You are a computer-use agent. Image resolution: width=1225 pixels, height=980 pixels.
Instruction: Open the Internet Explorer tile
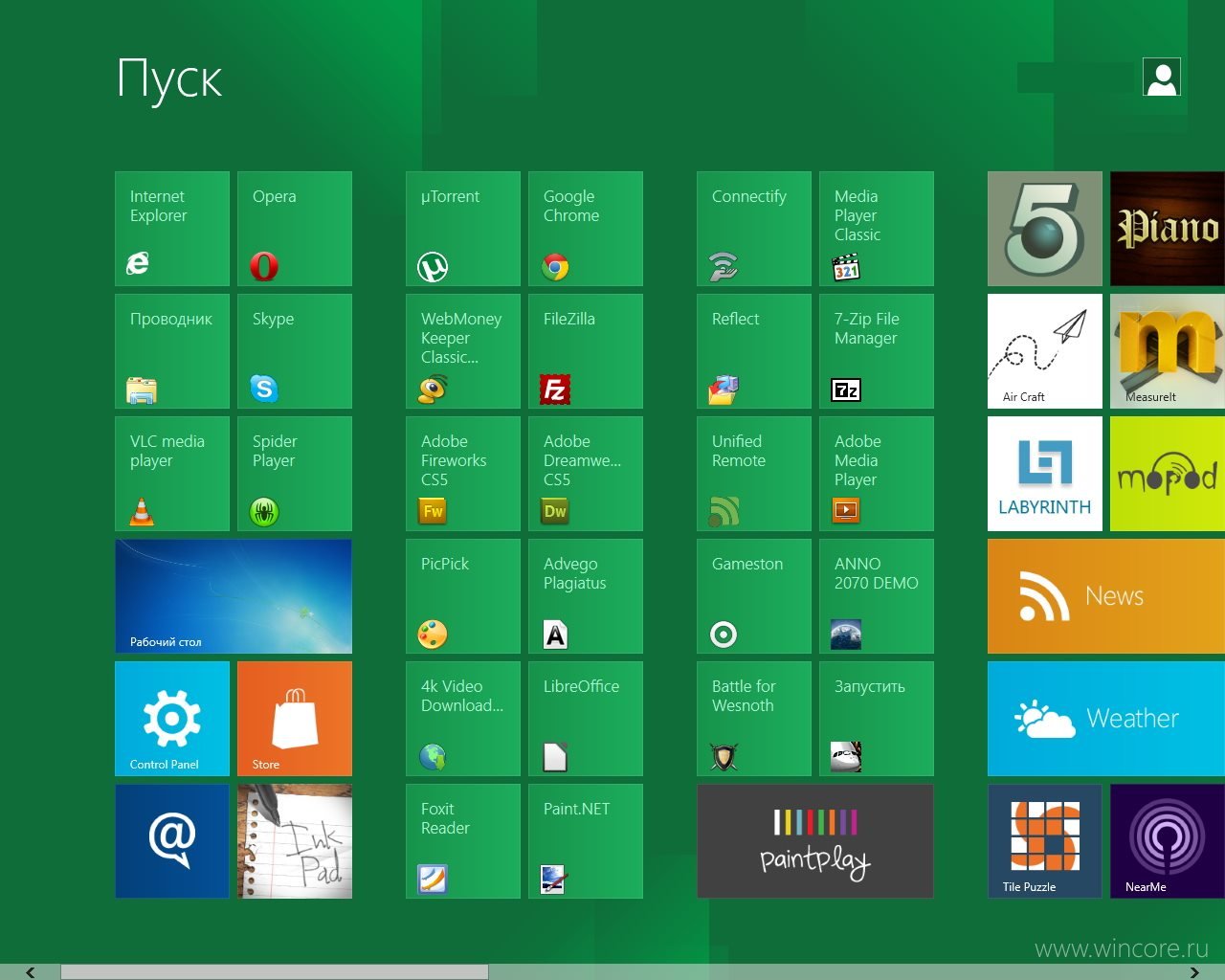point(172,229)
